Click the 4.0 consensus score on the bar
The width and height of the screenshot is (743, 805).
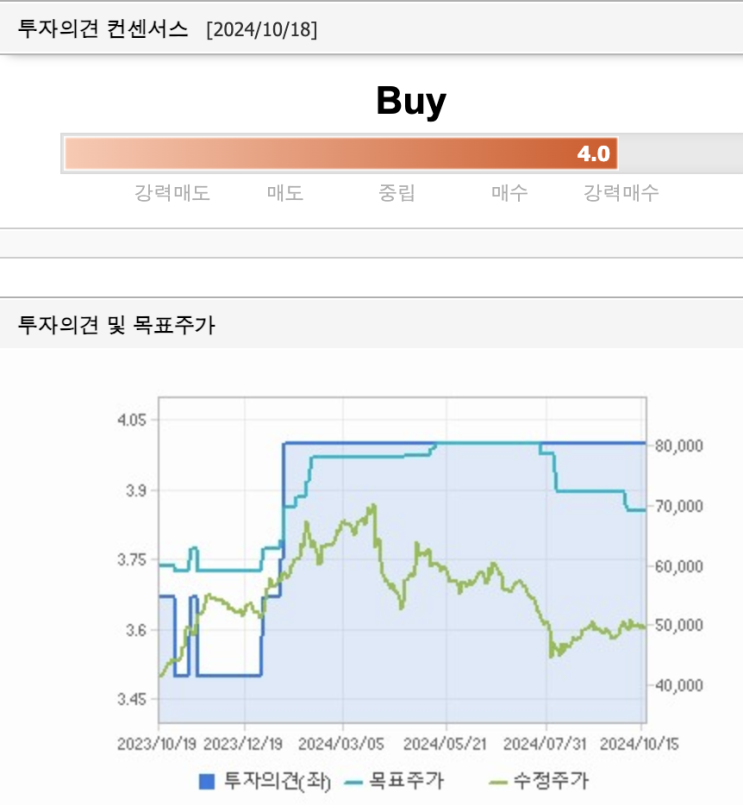593,154
